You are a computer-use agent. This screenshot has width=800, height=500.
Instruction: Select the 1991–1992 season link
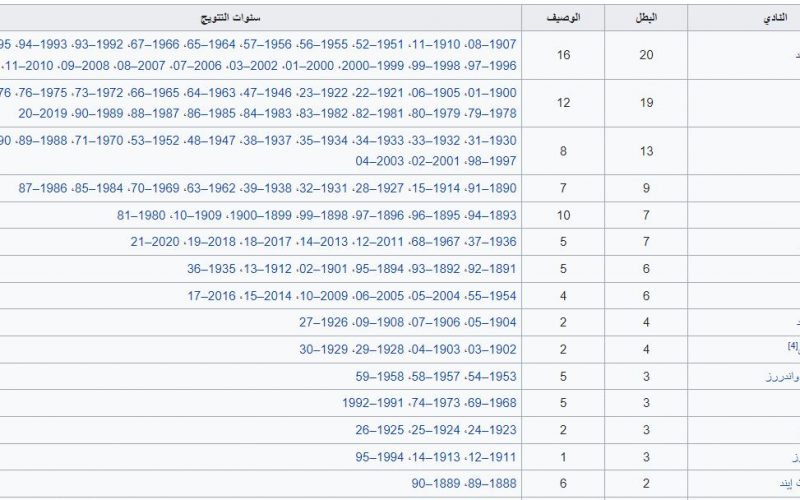point(373,403)
